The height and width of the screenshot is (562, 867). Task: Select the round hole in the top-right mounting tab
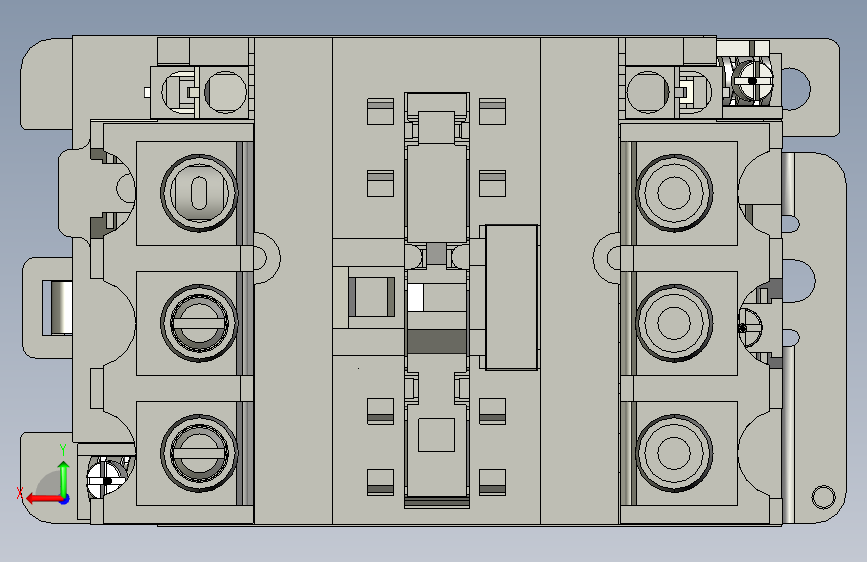click(x=795, y=89)
